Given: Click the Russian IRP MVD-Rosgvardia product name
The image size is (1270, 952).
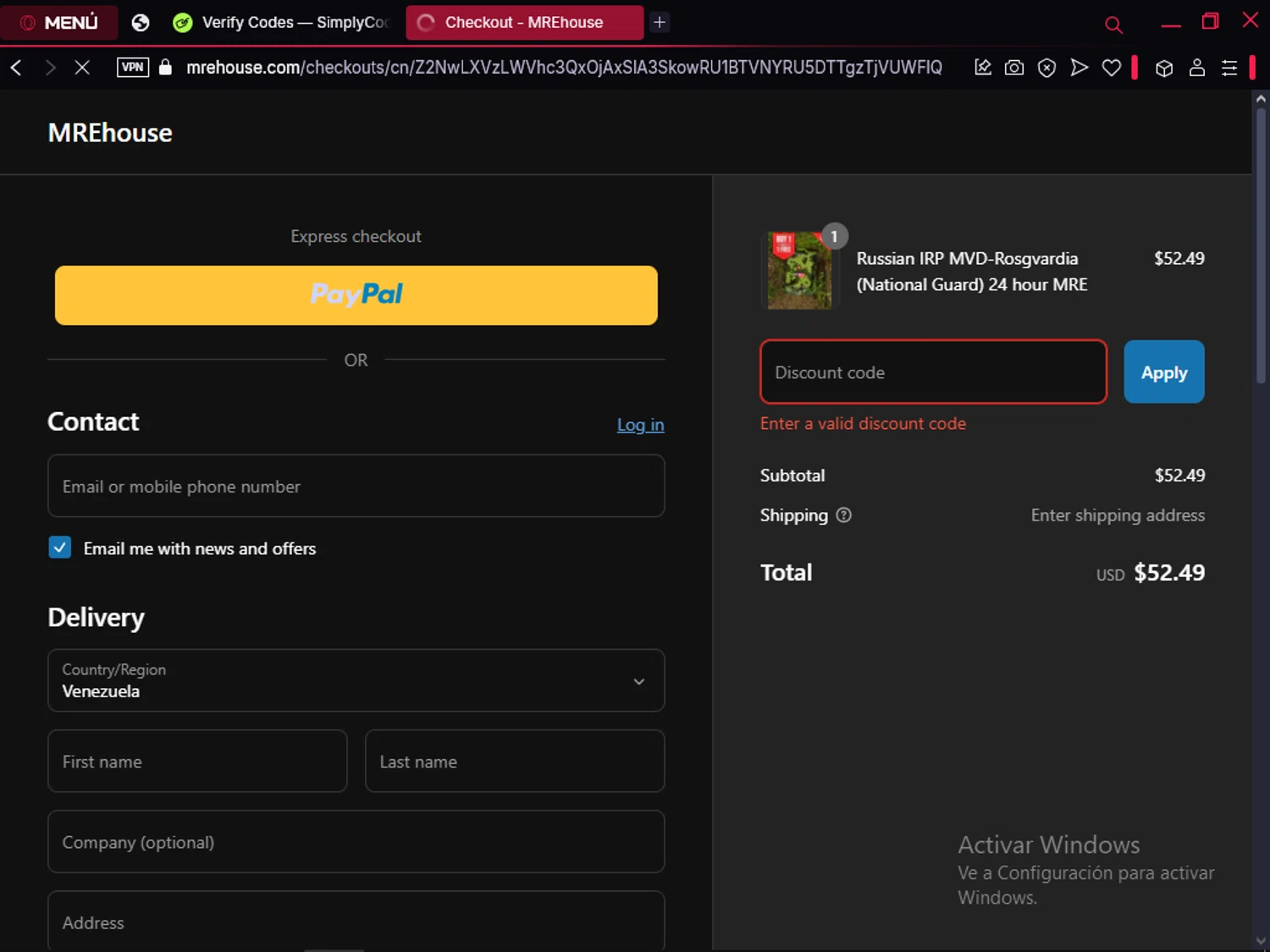Looking at the screenshot, I should pos(972,272).
